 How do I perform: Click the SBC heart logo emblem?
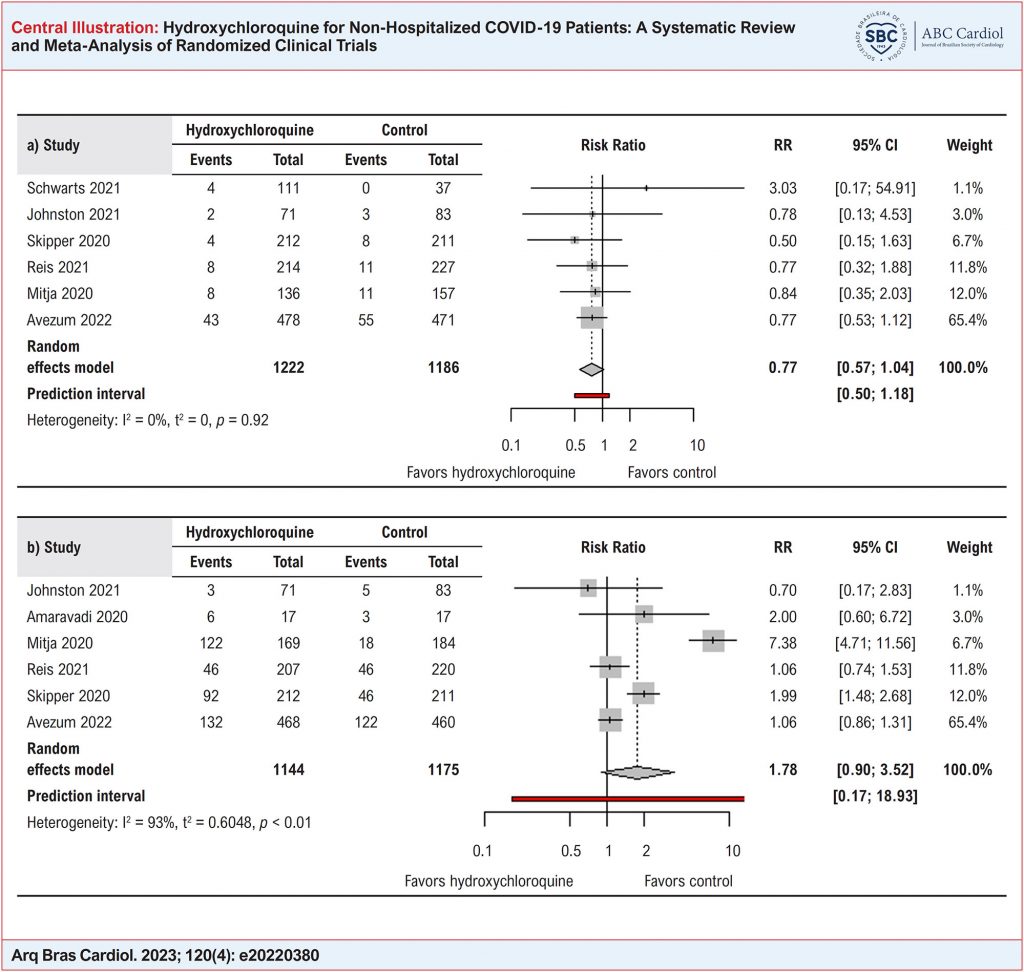coord(881,36)
